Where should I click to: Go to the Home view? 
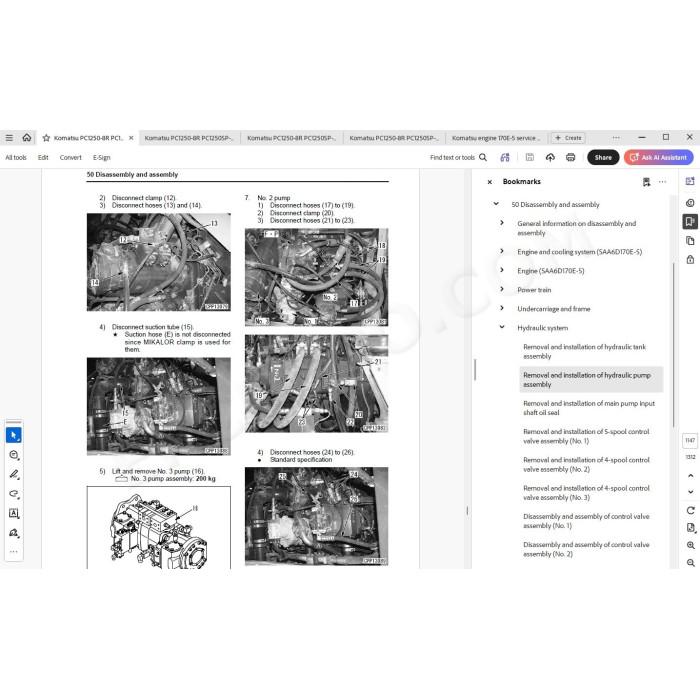[x=27, y=138]
